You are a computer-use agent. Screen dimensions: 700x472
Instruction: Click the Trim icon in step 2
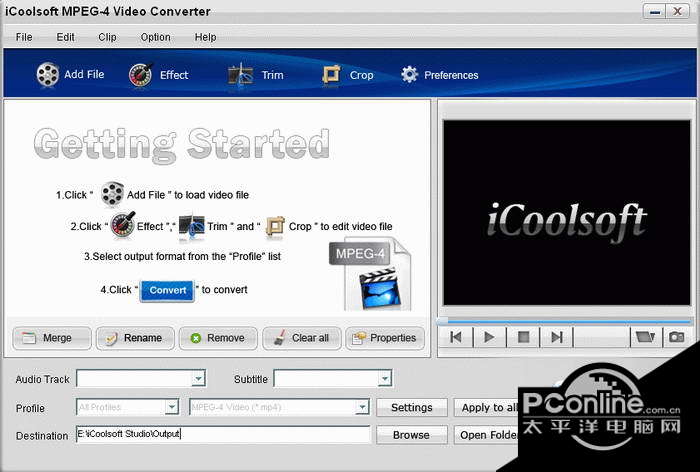[x=192, y=227]
